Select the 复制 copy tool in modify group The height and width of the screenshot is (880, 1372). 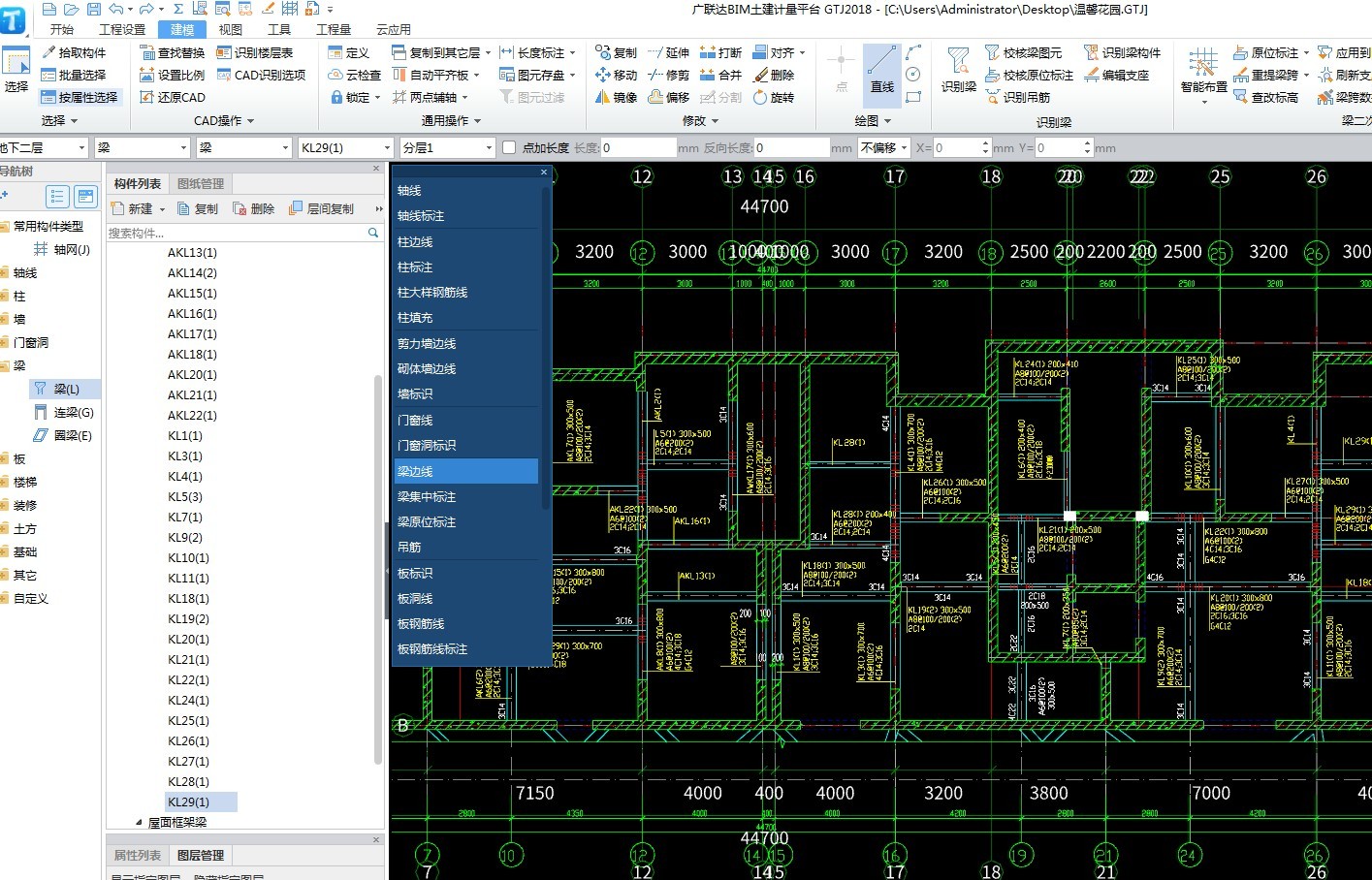616,52
